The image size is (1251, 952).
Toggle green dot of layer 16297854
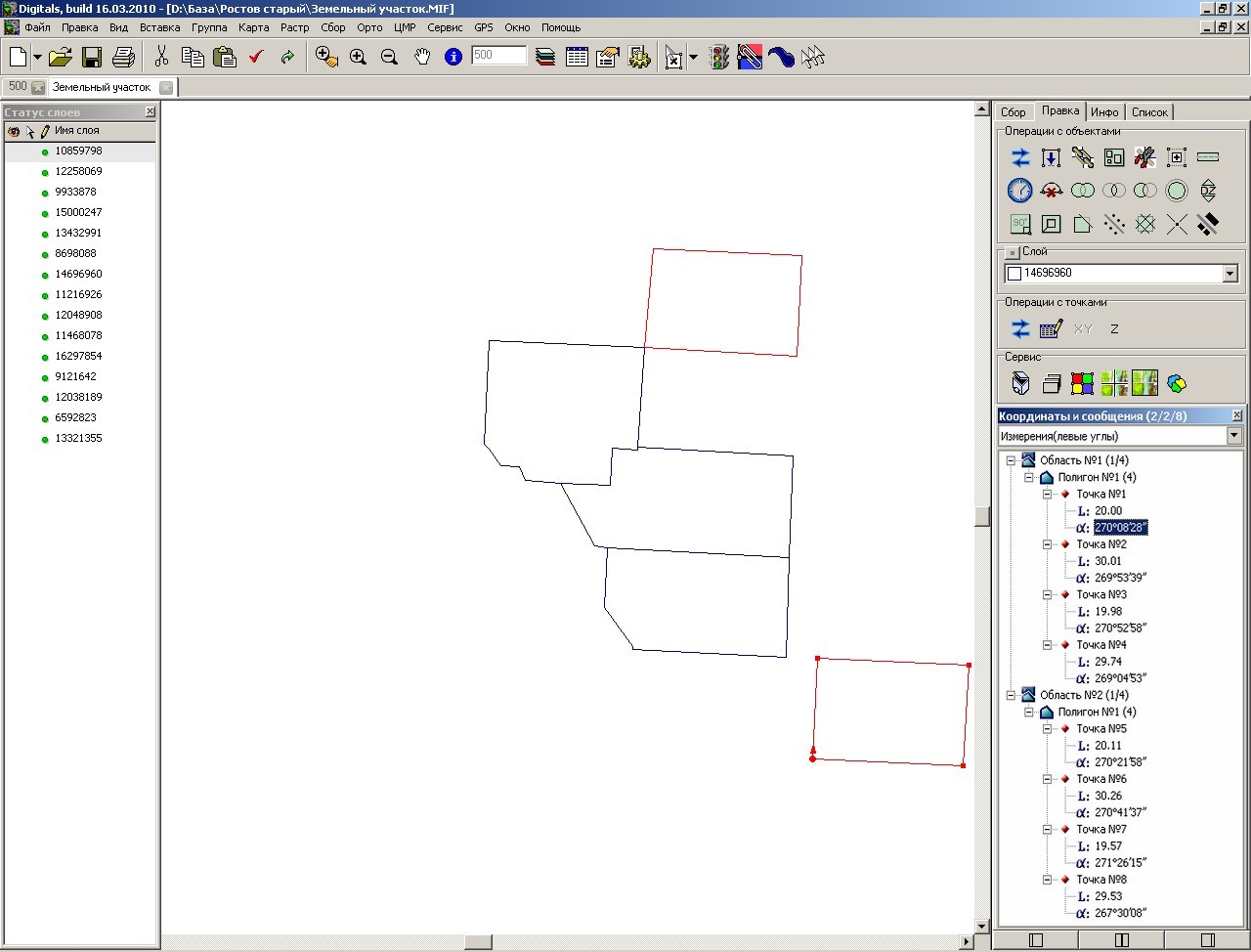[x=45, y=358]
